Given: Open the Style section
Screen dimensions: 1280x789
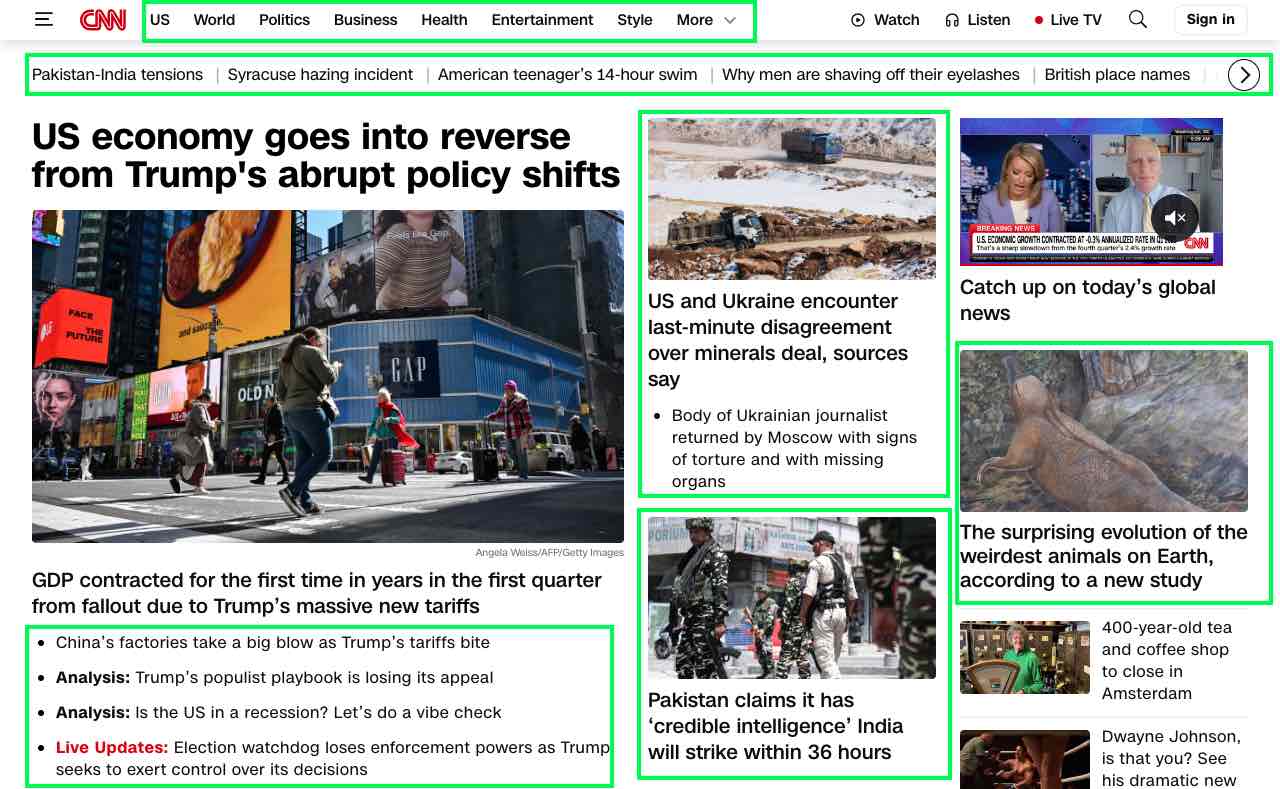Looking at the screenshot, I should 635,20.
